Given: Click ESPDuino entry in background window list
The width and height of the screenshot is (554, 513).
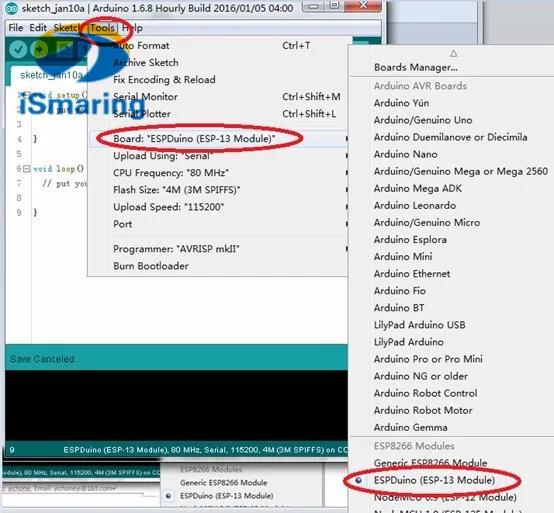Looking at the screenshot, I should coord(226,496).
